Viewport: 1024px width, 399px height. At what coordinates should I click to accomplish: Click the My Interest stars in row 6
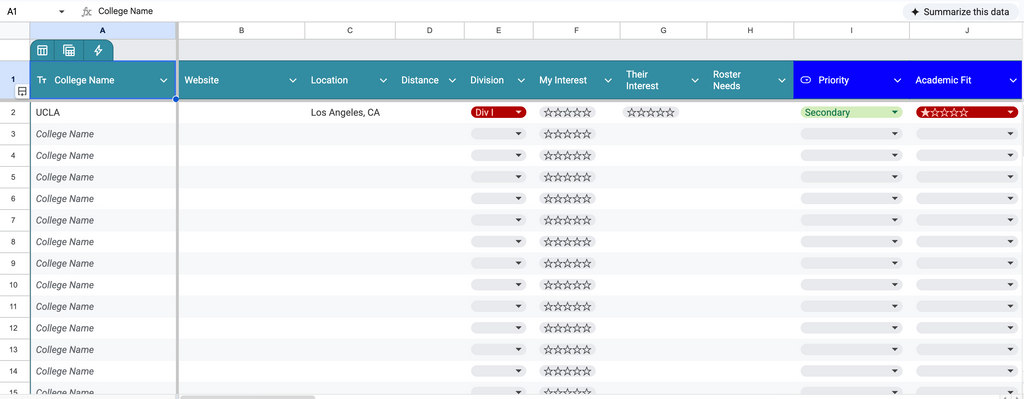(x=568, y=199)
